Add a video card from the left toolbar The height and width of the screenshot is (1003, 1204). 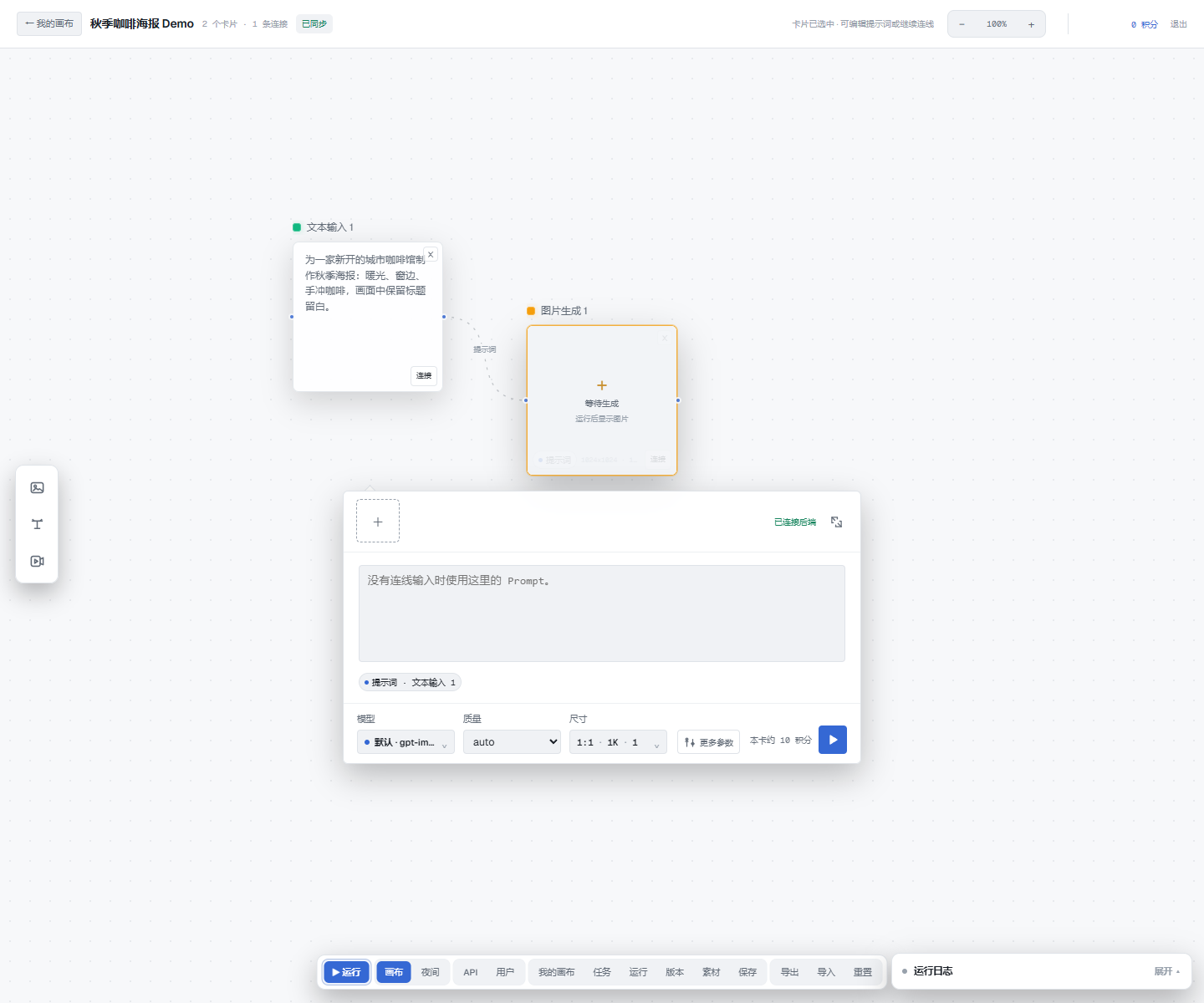(37, 561)
